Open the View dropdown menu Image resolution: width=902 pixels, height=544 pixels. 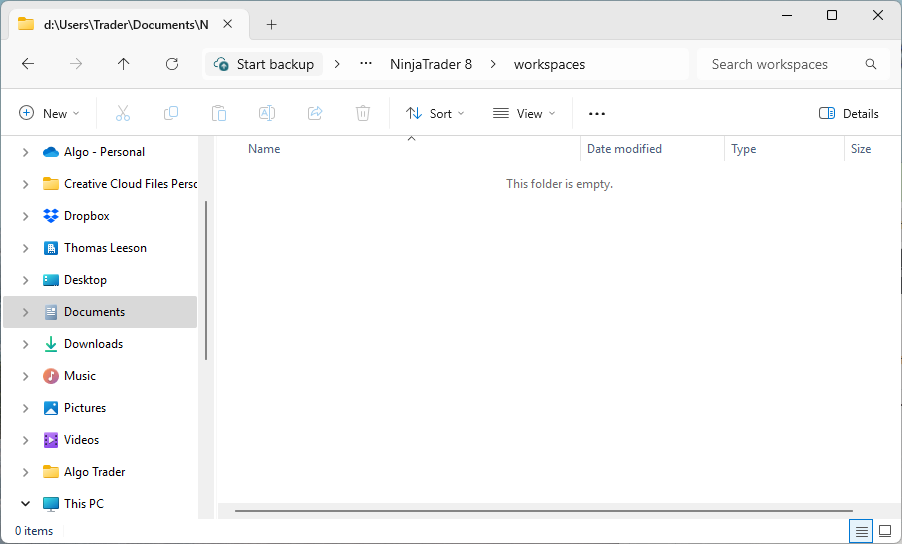[x=524, y=113]
